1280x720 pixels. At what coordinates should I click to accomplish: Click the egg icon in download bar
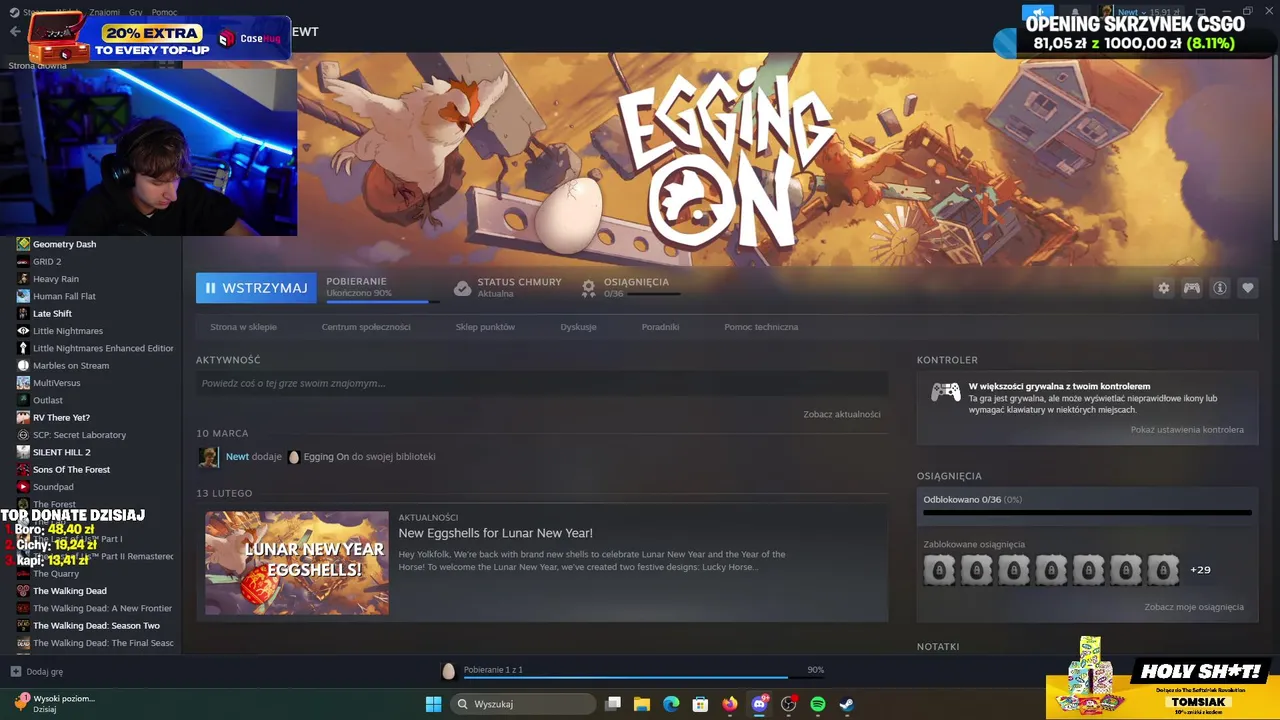click(x=448, y=671)
